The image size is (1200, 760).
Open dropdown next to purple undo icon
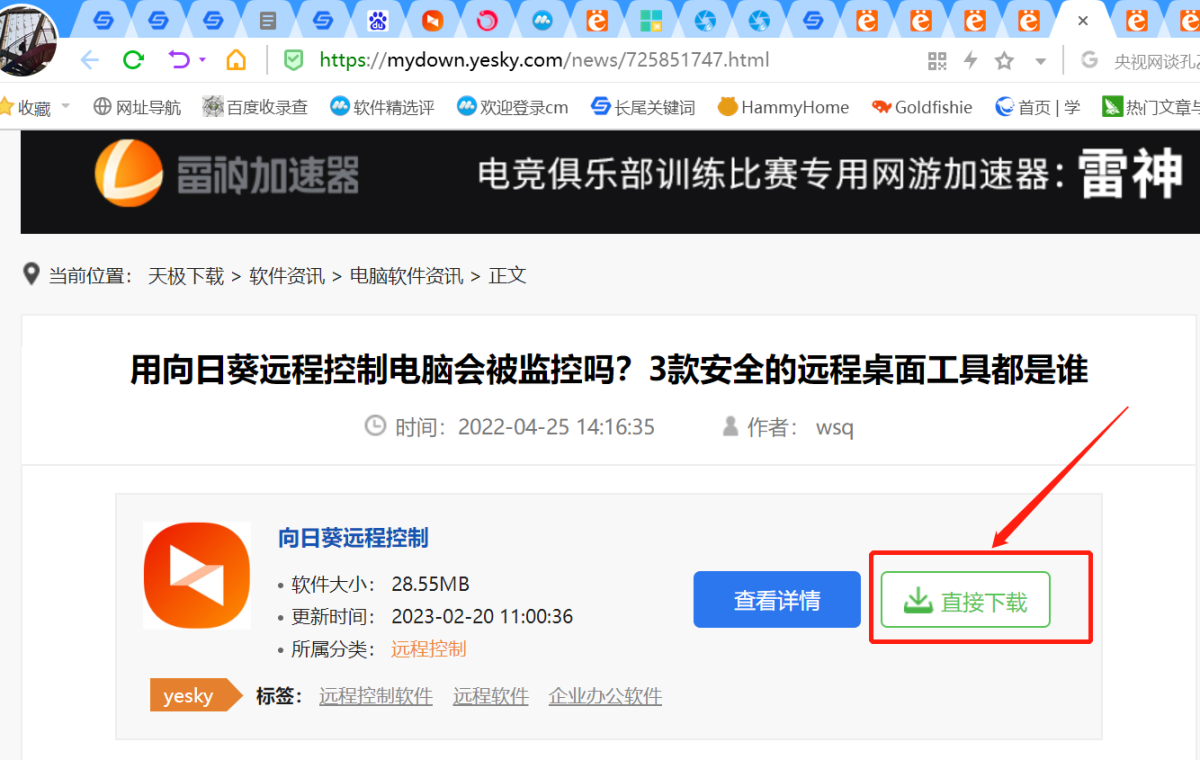[202, 60]
